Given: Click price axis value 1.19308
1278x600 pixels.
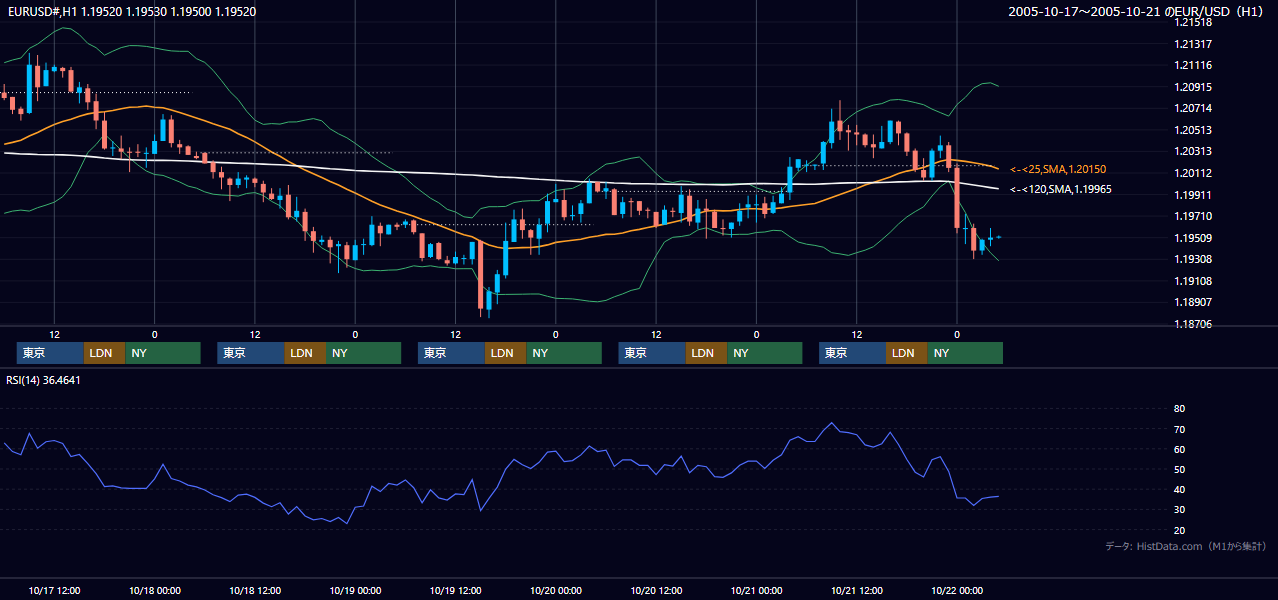Looking at the screenshot, I should tap(1194, 259).
